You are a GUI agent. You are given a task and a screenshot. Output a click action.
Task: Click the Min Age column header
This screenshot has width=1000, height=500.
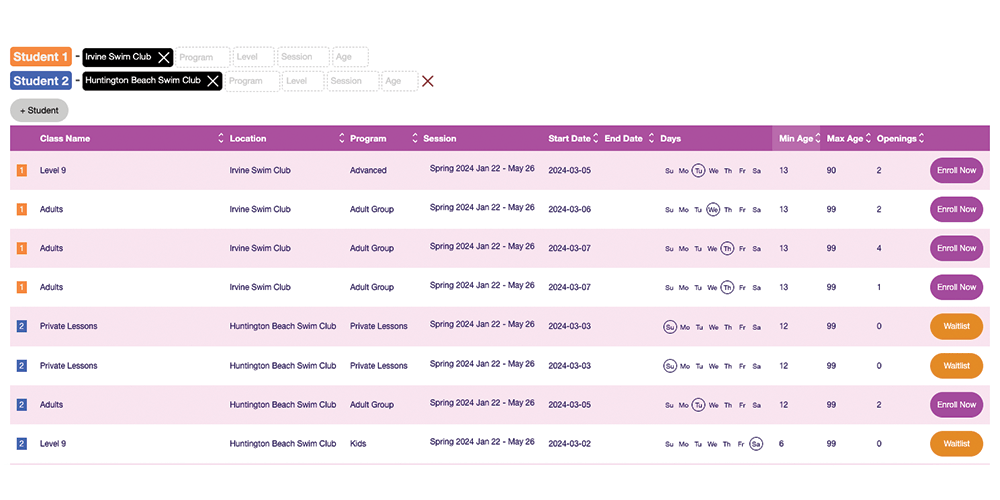click(x=796, y=138)
